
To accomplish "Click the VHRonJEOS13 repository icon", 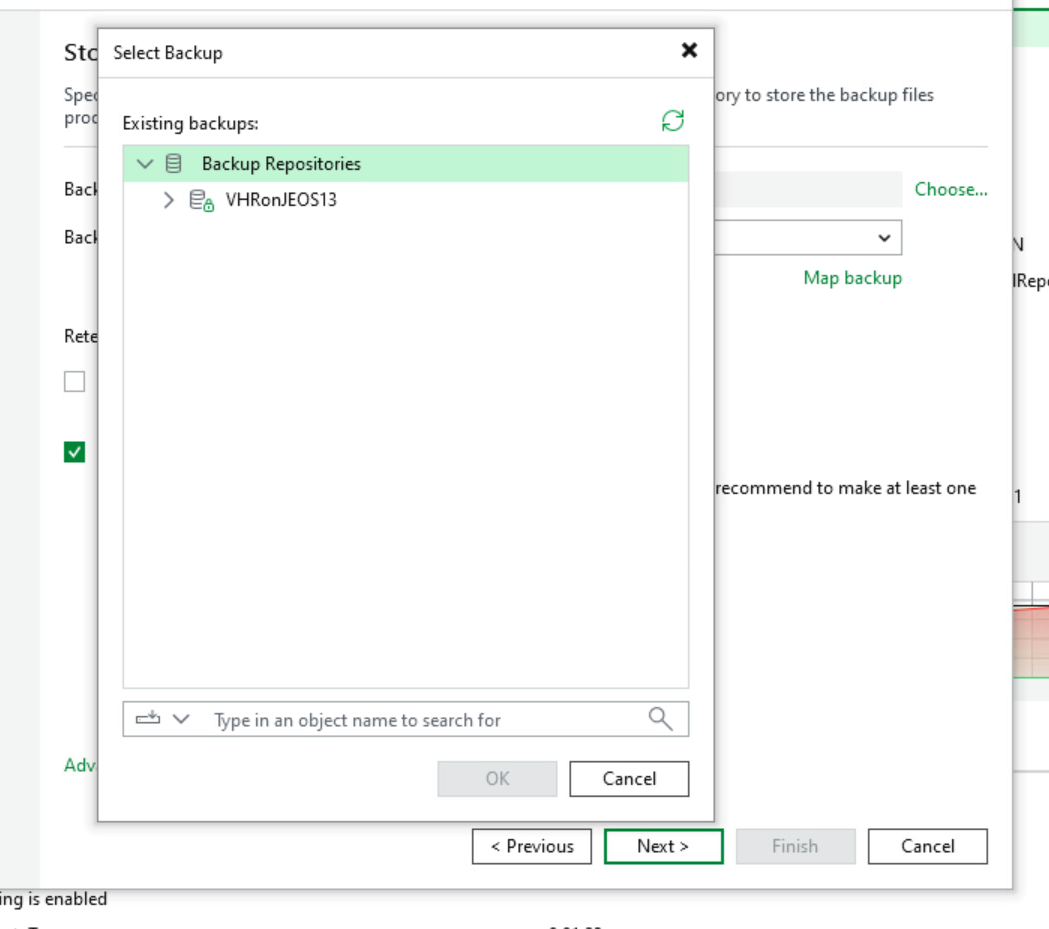I will pyautogui.click(x=202, y=200).
